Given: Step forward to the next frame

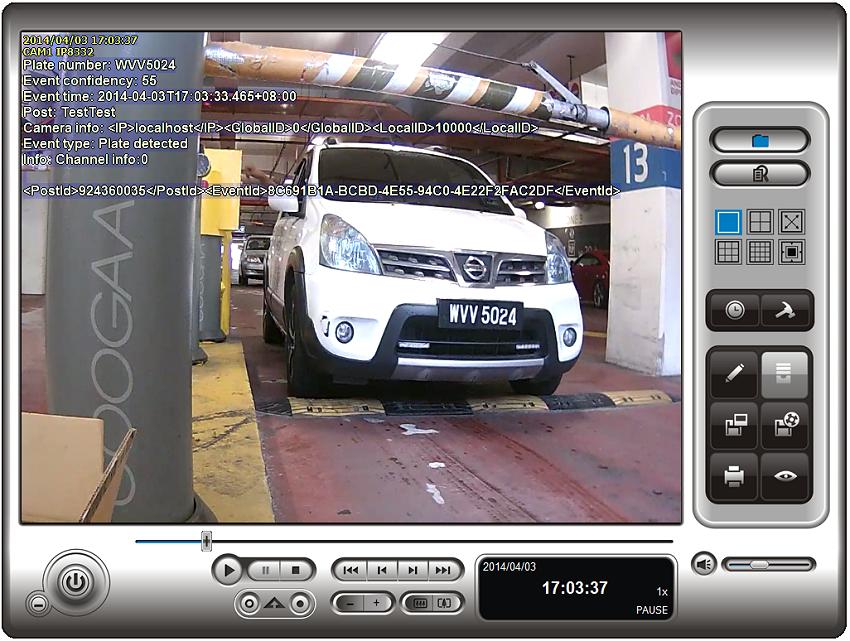Looking at the screenshot, I should tap(412, 570).
